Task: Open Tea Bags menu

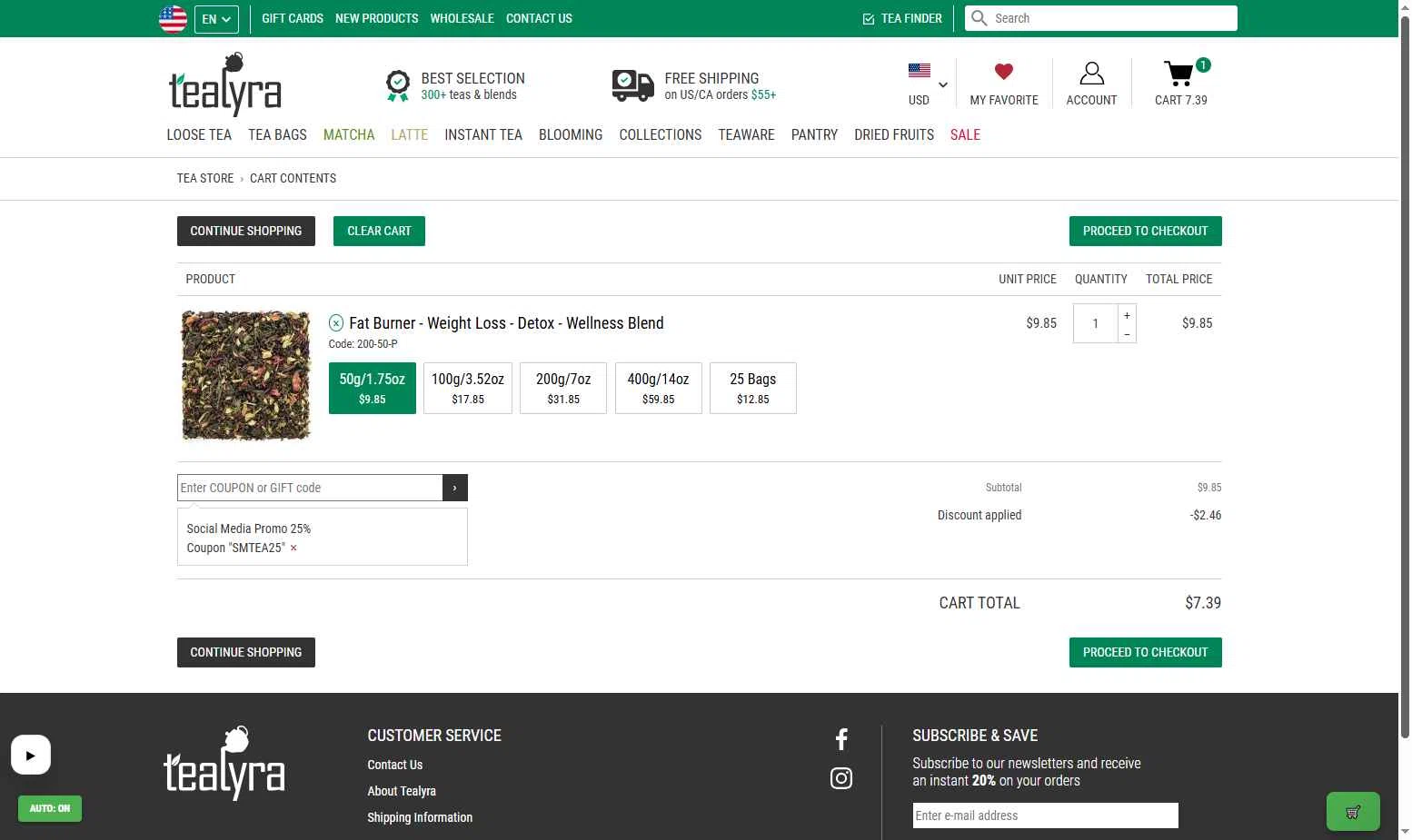Action: pyautogui.click(x=277, y=134)
